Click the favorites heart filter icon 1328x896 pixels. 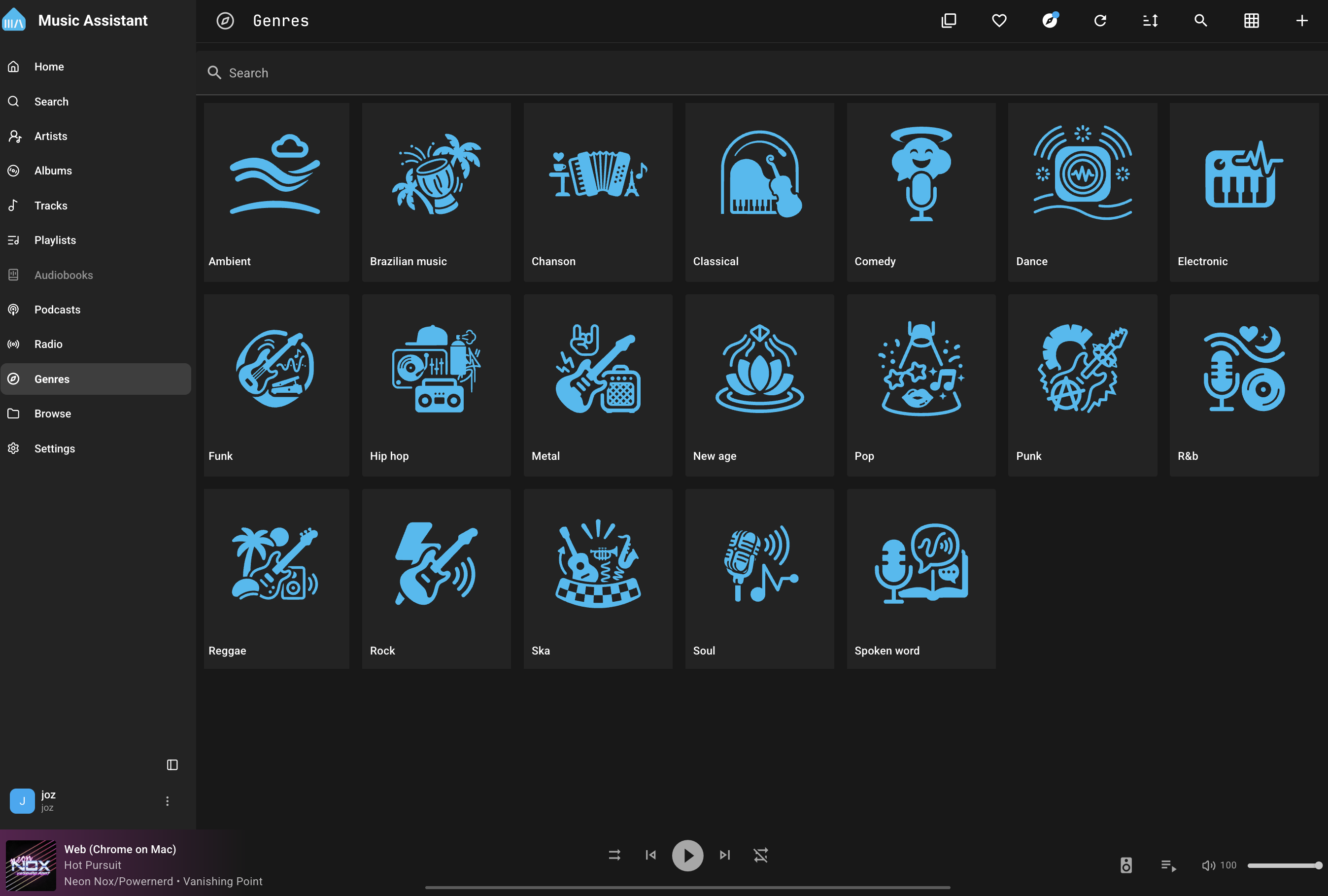coord(999,21)
